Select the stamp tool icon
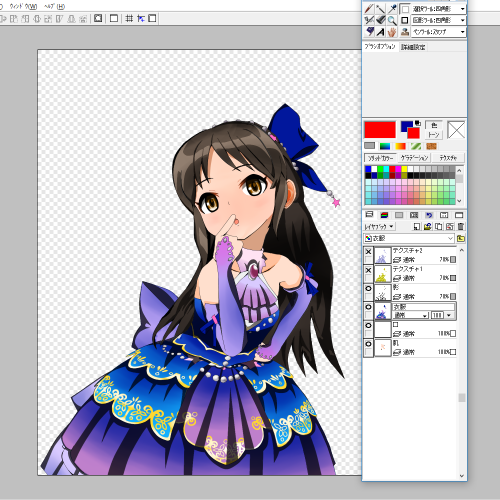Image resolution: width=500 pixels, height=500 pixels. pyautogui.click(x=405, y=32)
